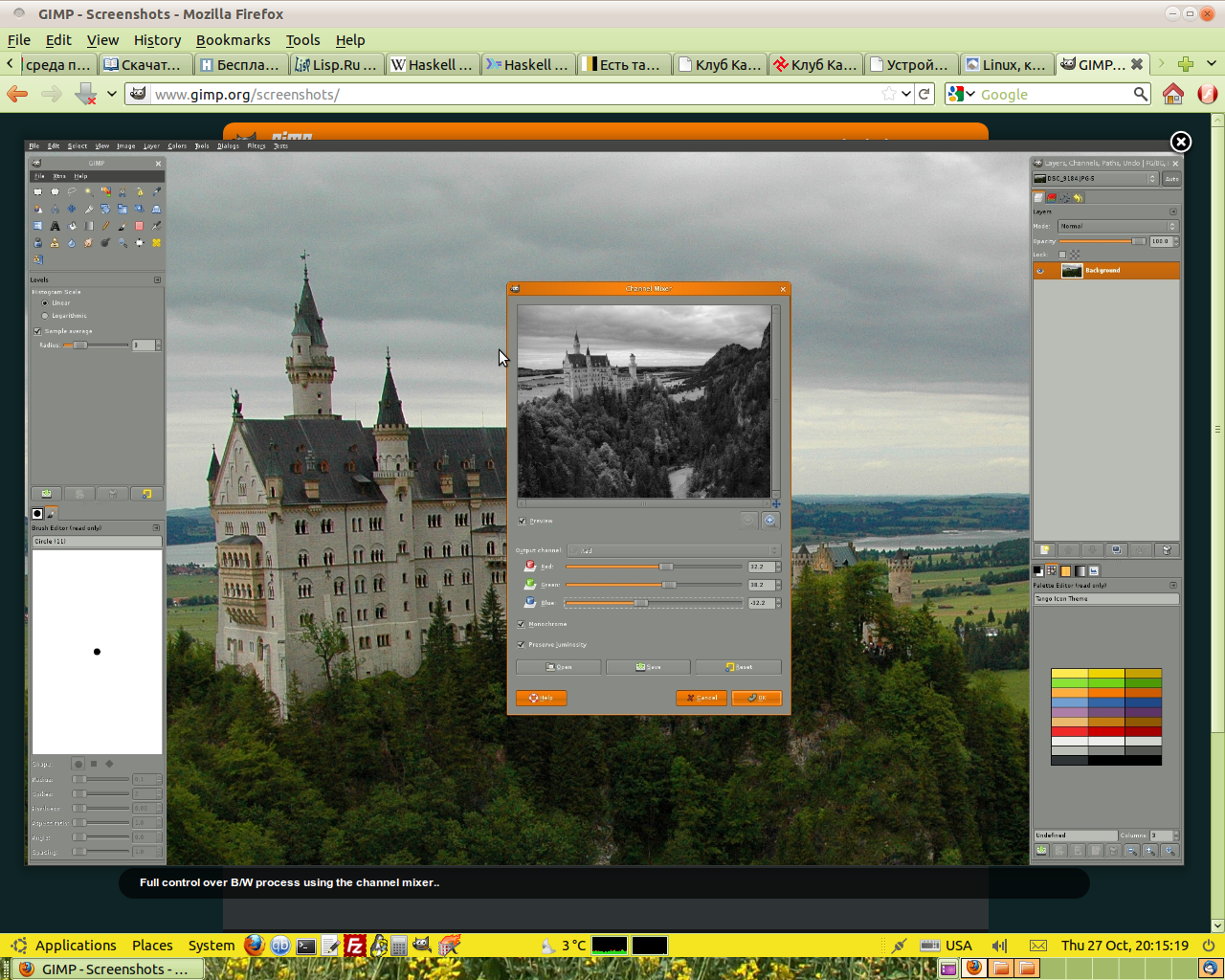This screenshot has height=980, width=1225.
Task: Bookmark this page with the star icon
Action: 889,94
